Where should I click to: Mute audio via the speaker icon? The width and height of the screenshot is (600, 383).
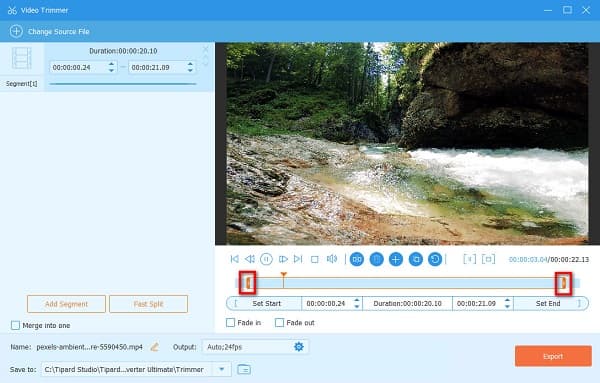click(332, 259)
